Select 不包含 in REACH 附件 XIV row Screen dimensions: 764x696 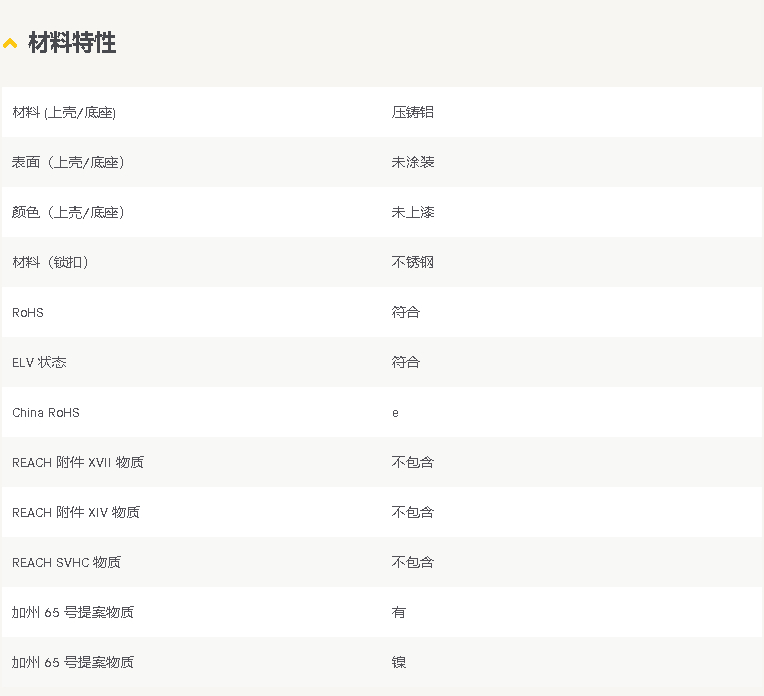click(413, 512)
